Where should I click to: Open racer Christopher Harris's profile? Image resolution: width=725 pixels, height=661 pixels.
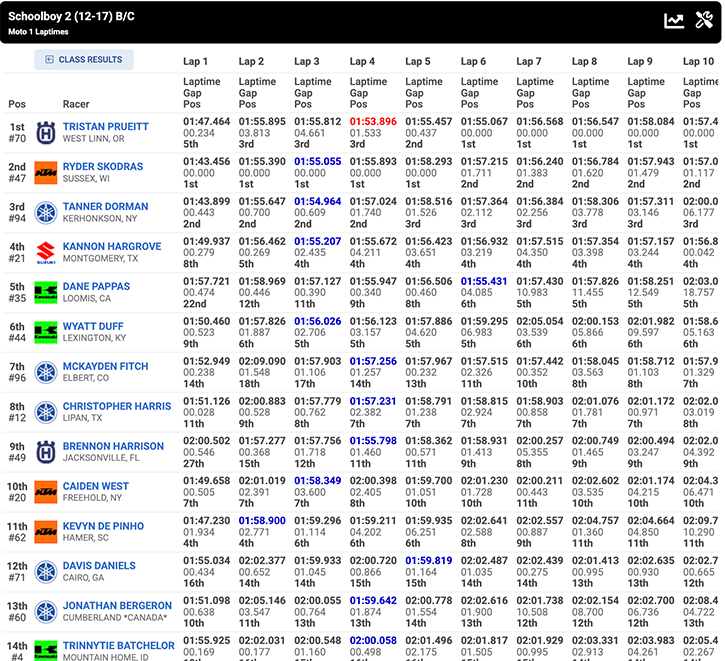117,406
